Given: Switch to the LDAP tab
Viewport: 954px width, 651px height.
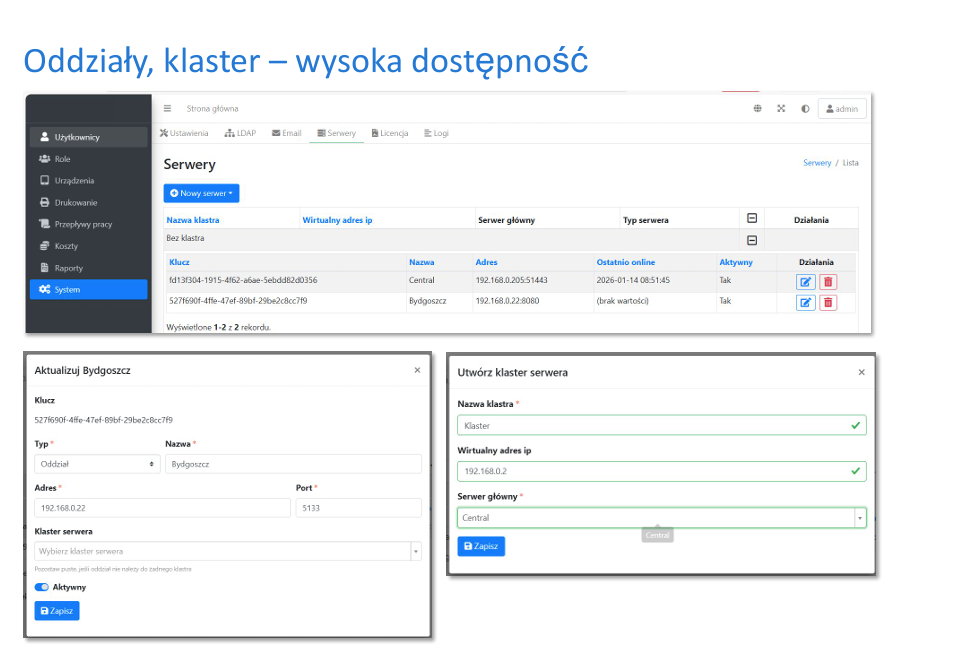Looking at the screenshot, I should (240, 133).
